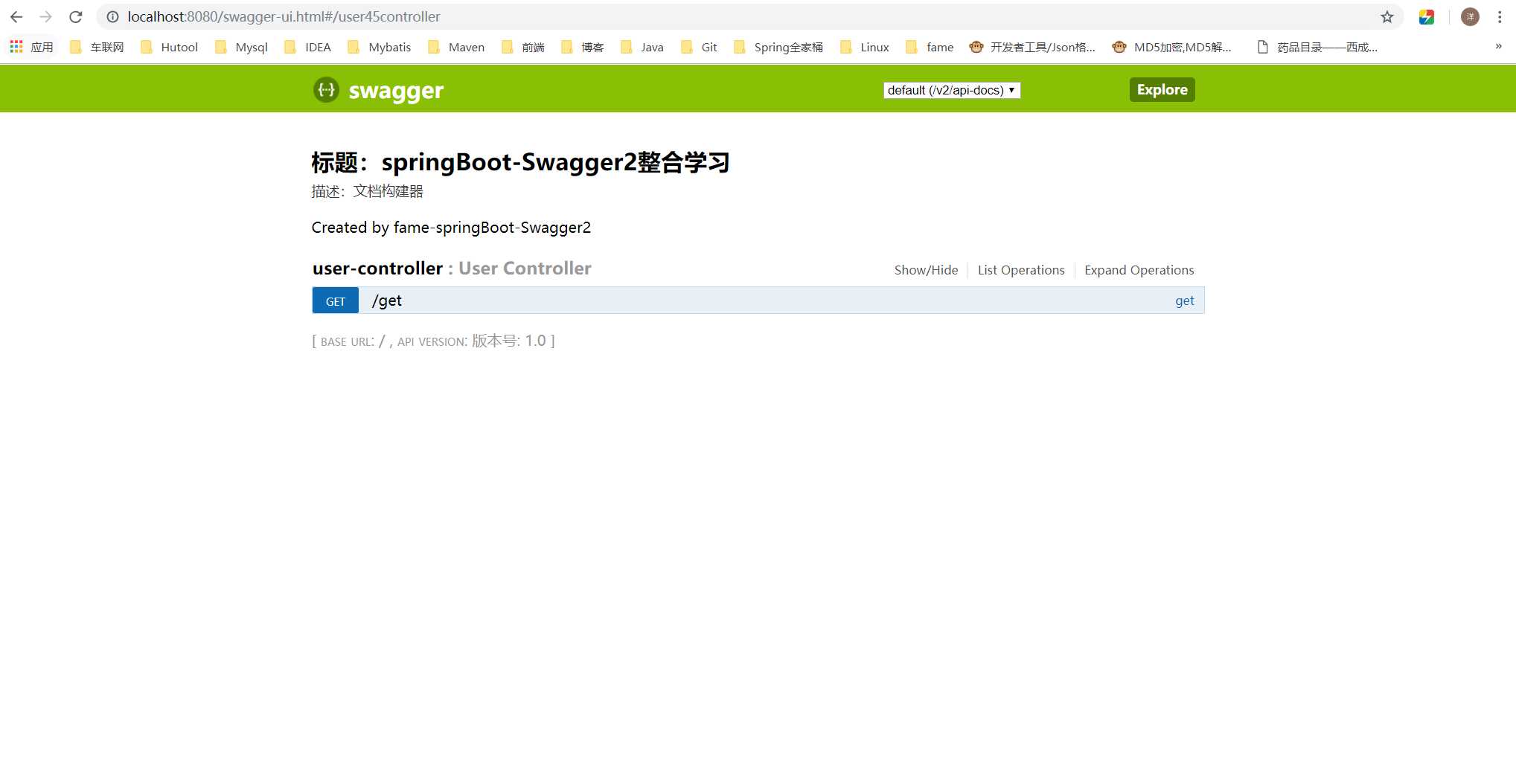Click Show/Hide for user-controller

pyautogui.click(x=926, y=270)
